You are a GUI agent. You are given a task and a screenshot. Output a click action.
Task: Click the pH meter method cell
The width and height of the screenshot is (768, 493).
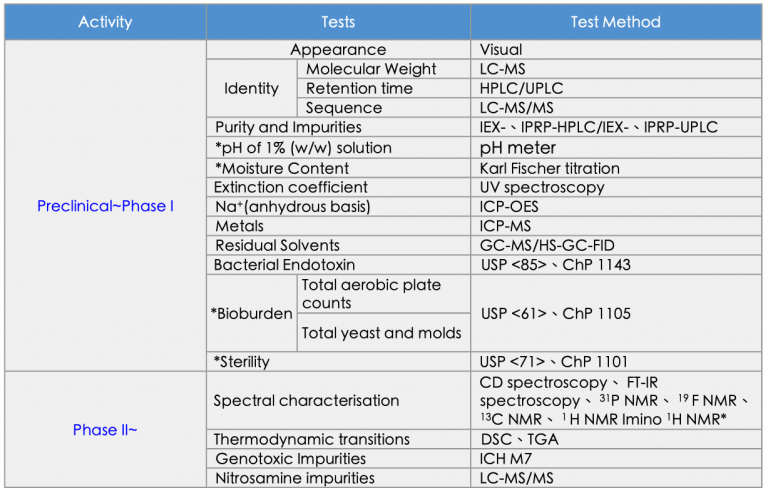coord(616,148)
